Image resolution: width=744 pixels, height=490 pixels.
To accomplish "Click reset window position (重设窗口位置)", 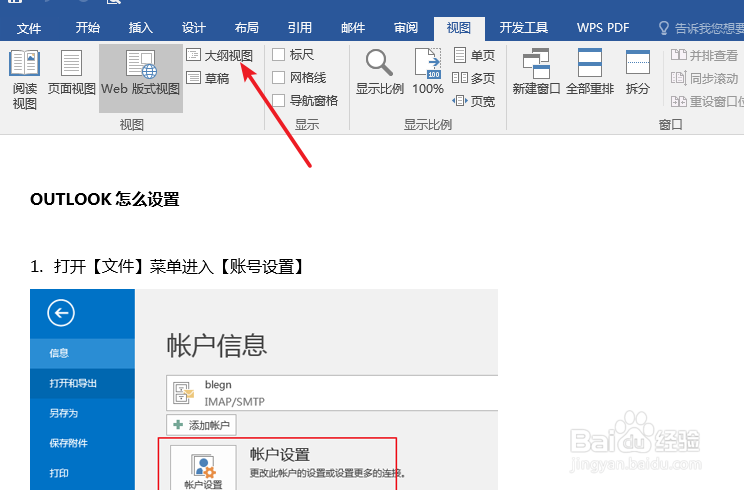I will [x=707, y=101].
